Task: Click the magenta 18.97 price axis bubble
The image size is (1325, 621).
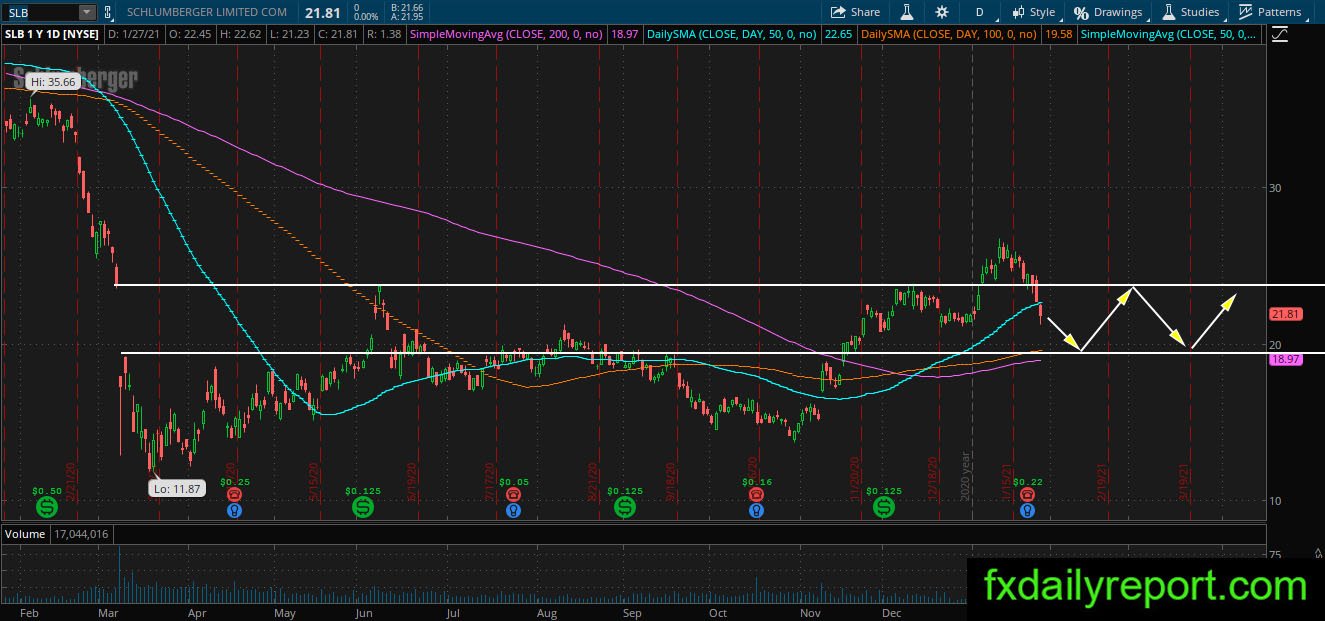Action: [x=1285, y=359]
